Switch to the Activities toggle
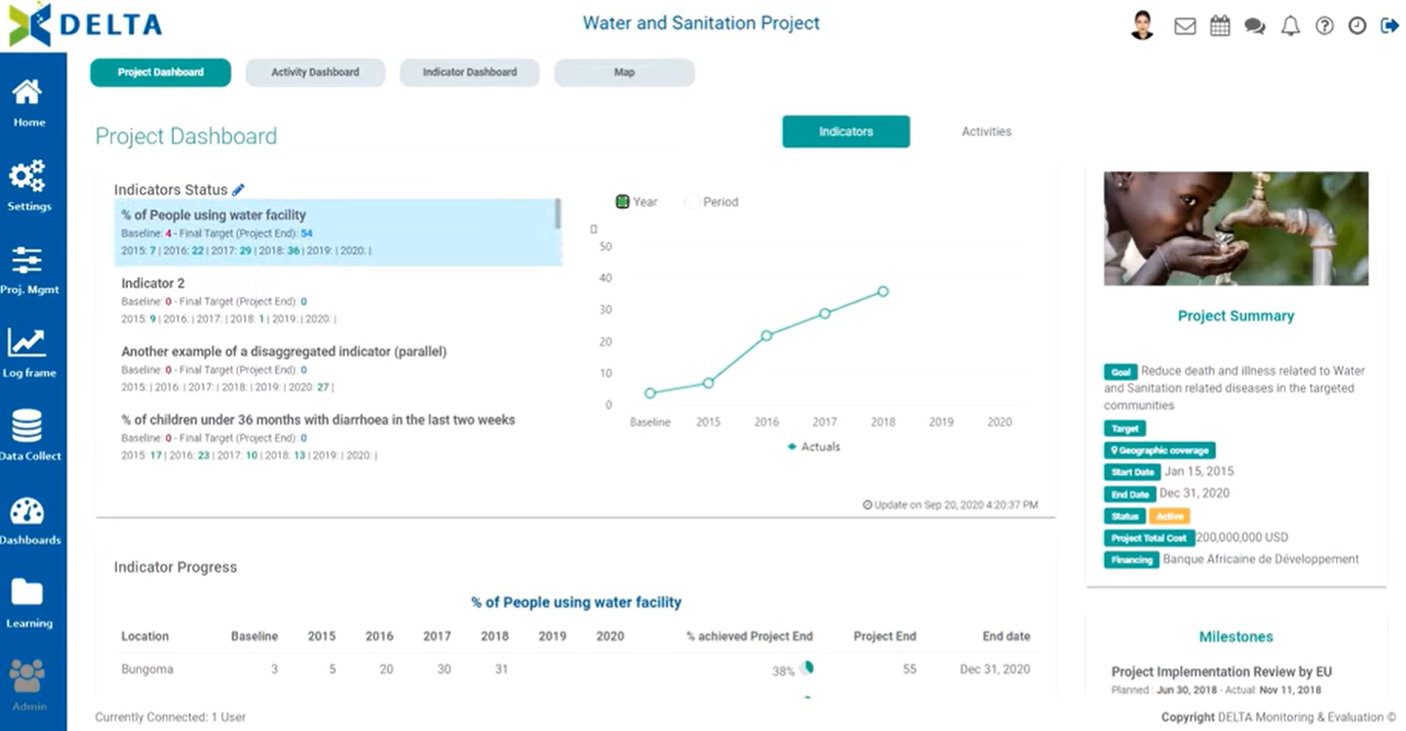Screen dimensions: 1406x731 (986, 131)
